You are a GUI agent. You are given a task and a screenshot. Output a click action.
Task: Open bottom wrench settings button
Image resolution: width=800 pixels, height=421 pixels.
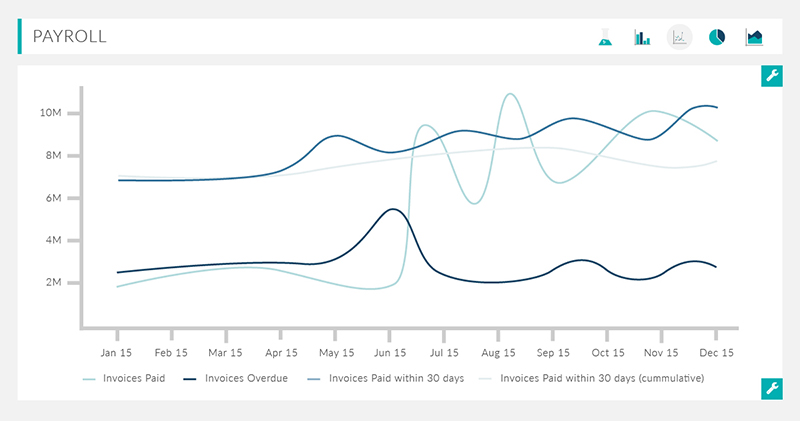[x=772, y=389]
